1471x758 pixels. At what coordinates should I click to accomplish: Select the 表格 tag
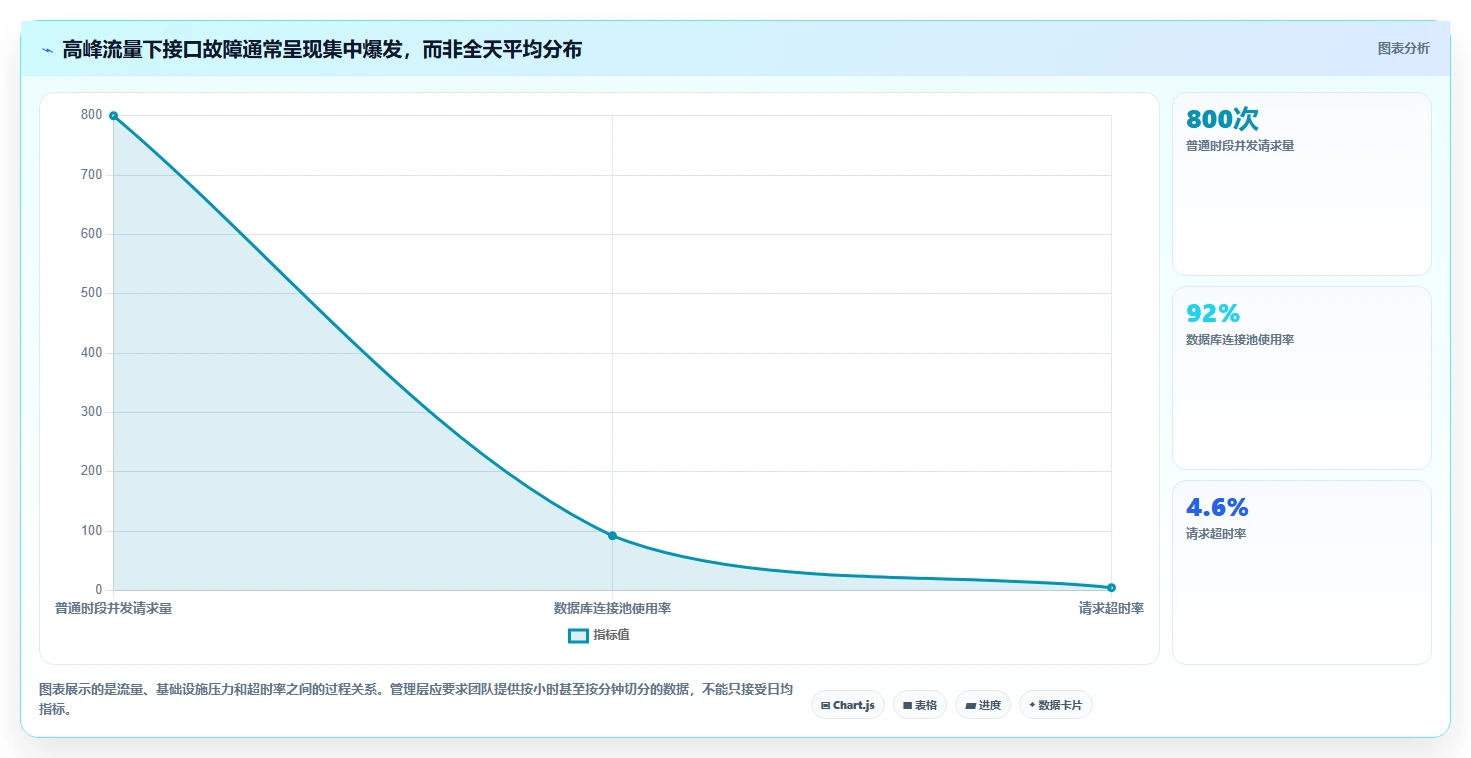tap(919, 705)
